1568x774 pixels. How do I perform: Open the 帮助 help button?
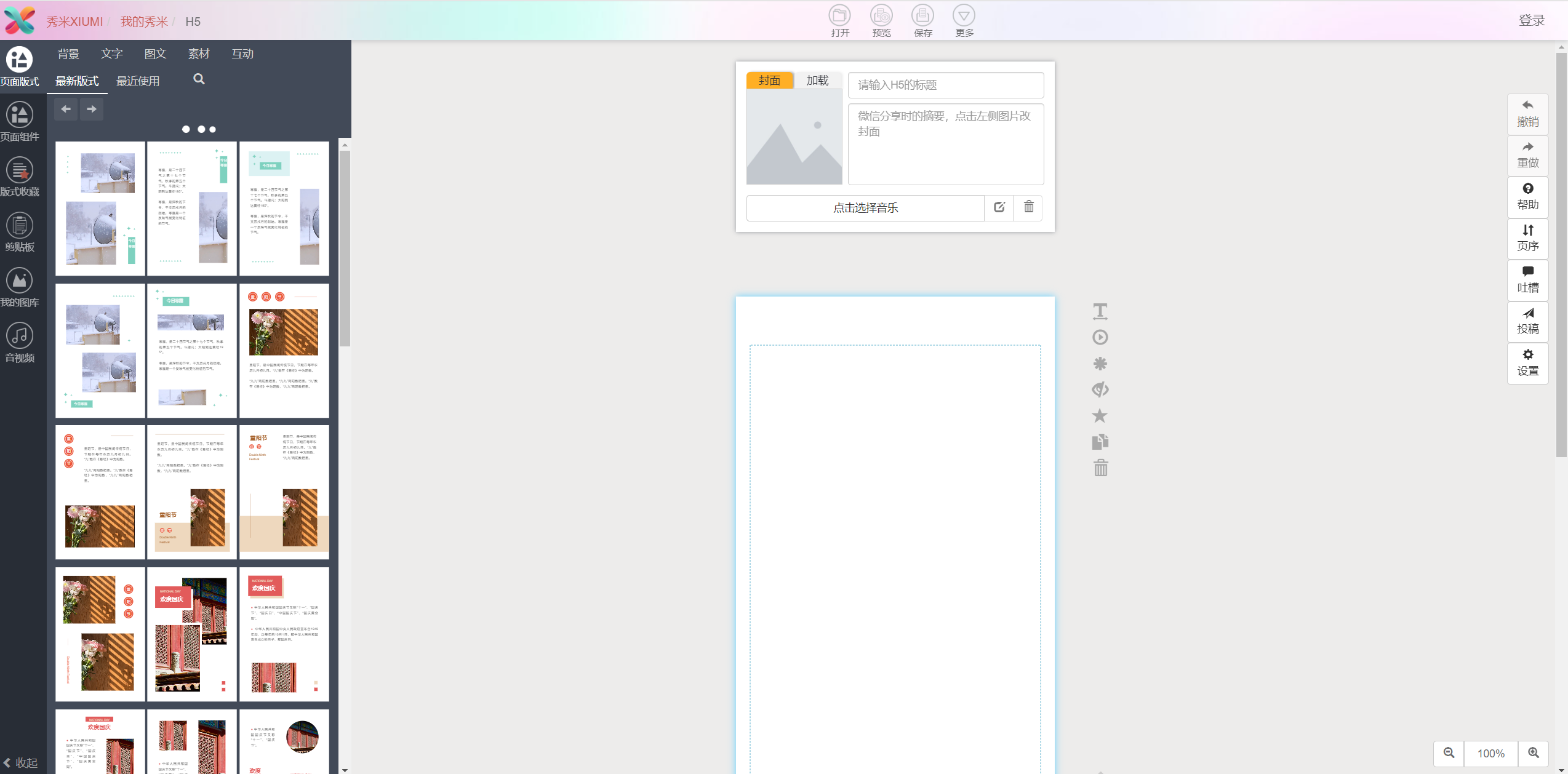click(1527, 197)
